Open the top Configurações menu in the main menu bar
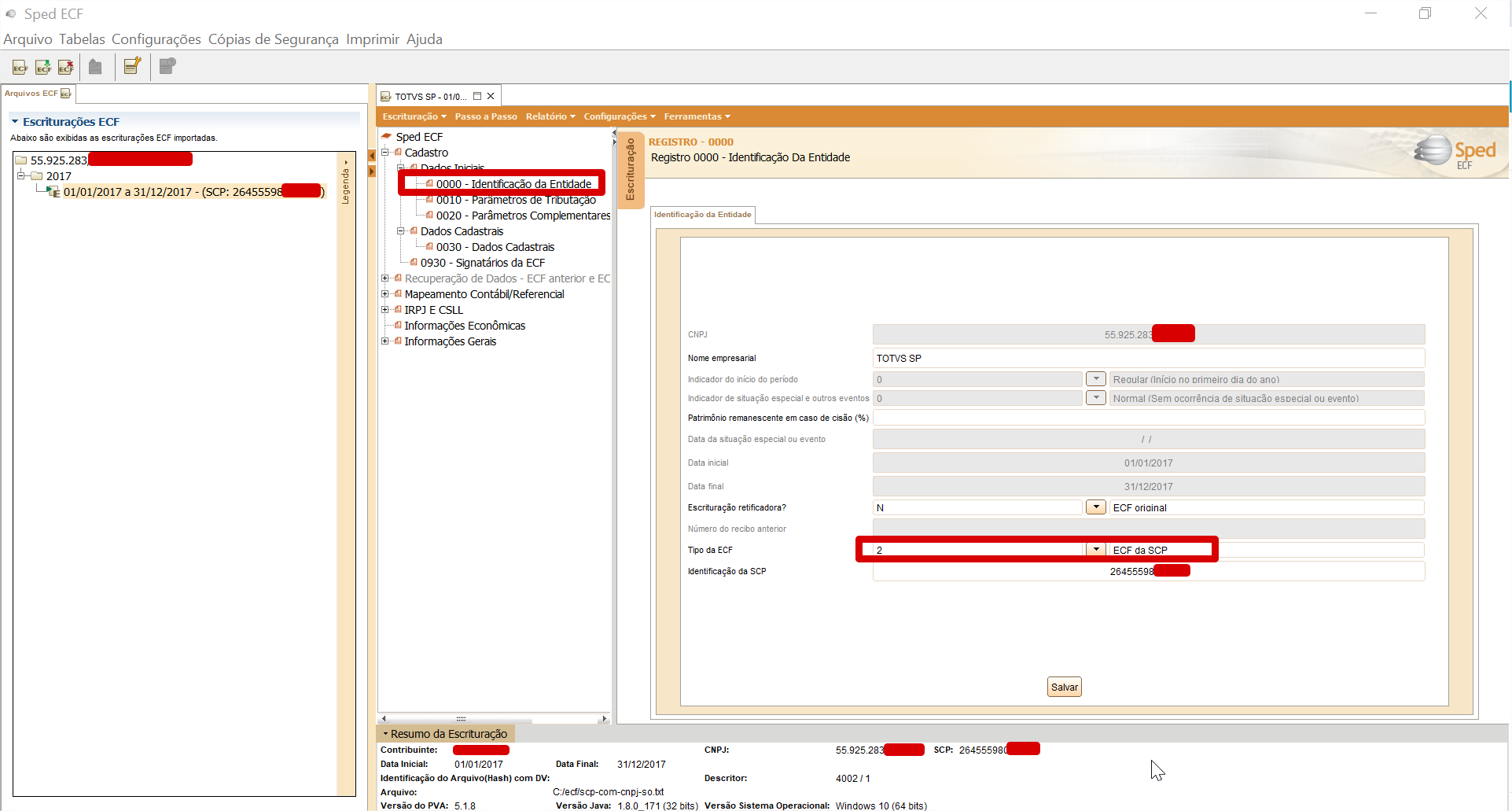 (x=156, y=39)
